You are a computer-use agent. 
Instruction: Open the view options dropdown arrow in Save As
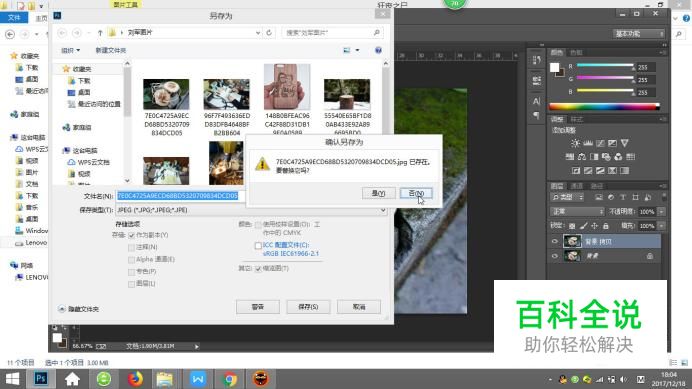coord(357,50)
